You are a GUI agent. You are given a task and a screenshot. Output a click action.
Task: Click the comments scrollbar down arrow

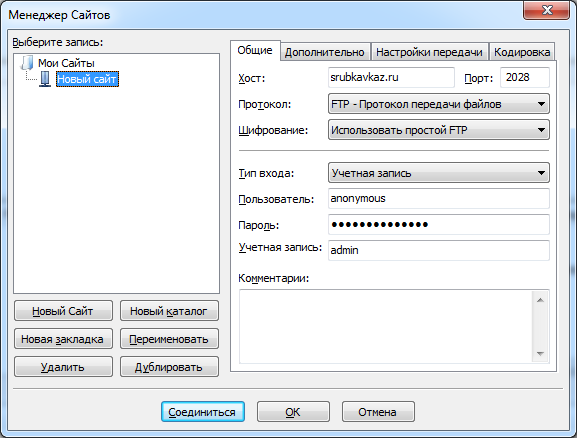pos(540,354)
